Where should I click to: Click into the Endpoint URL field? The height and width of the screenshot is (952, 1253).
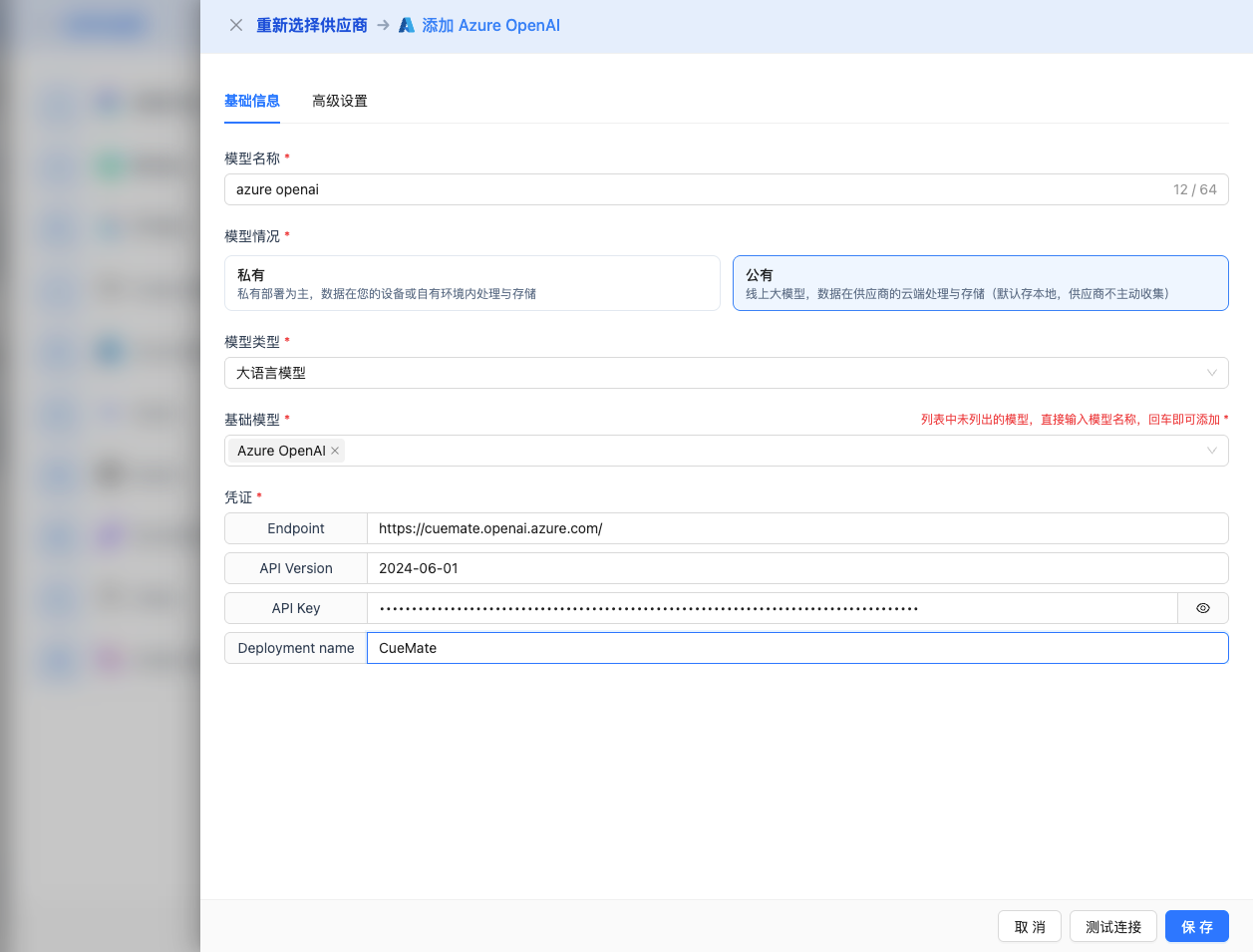coord(795,528)
